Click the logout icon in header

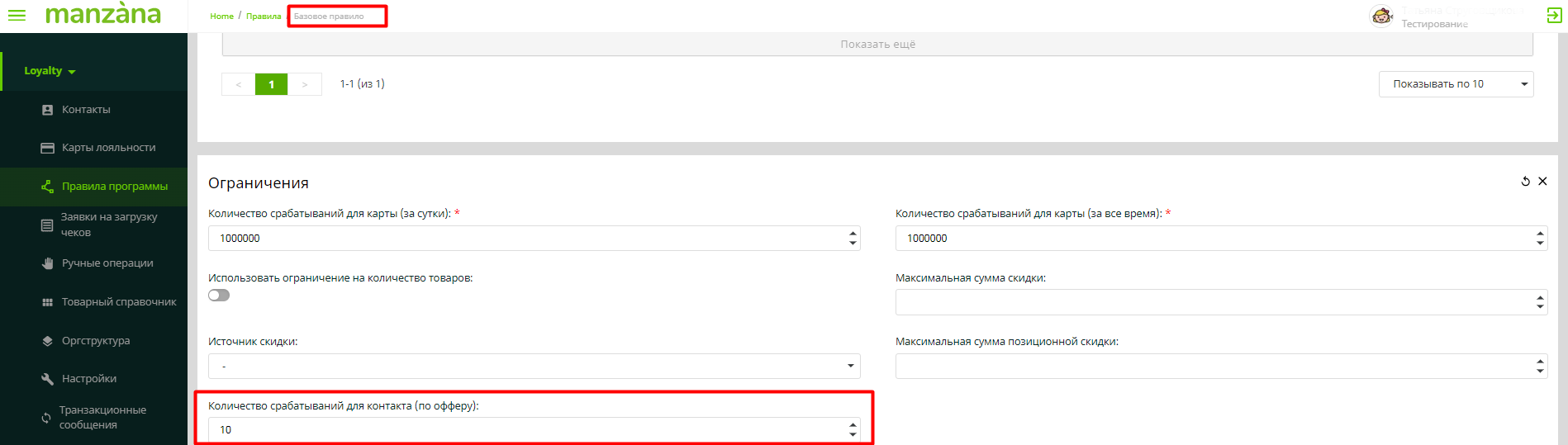(1553, 16)
